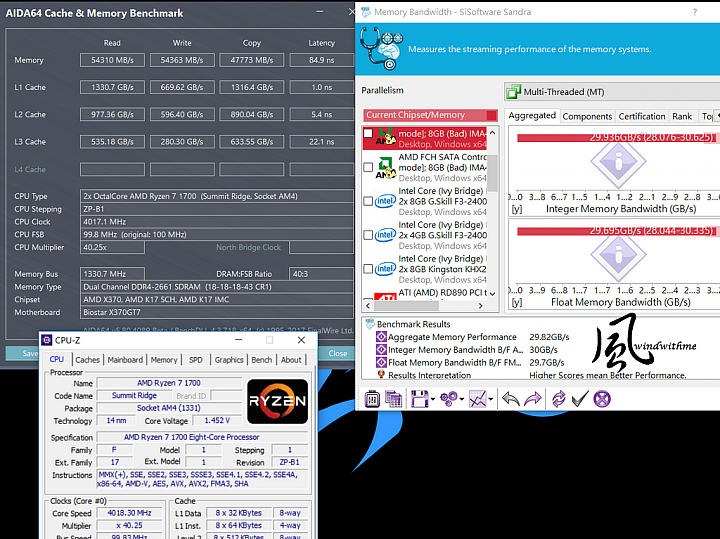Click the vertical scrollbar thumb of the reference list

coord(492,173)
